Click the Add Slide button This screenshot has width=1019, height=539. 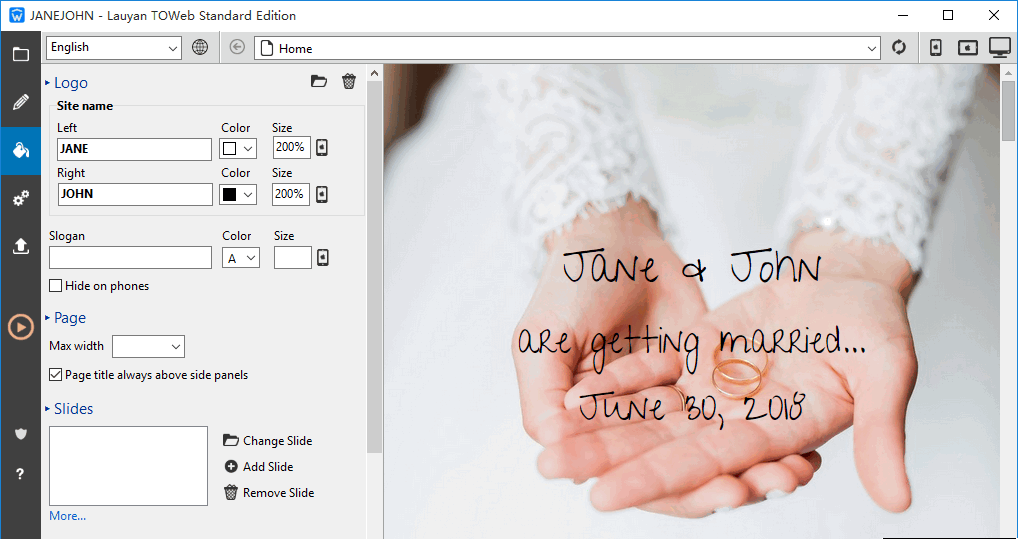tap(259, 467)
